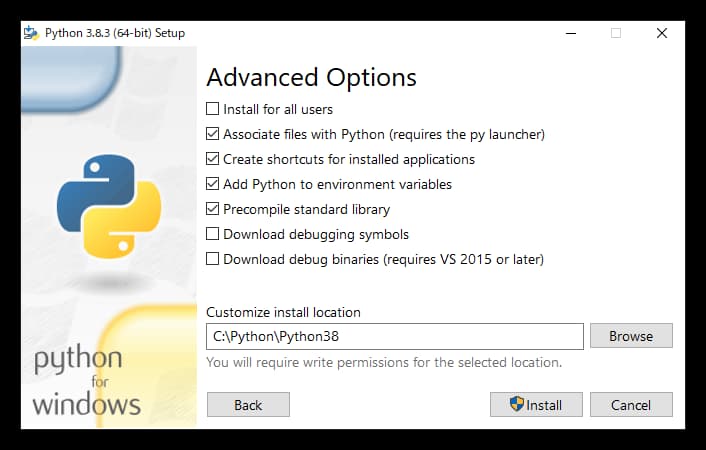Cancel the Python setup
706x450 pixels.
[x=631, y=405]
